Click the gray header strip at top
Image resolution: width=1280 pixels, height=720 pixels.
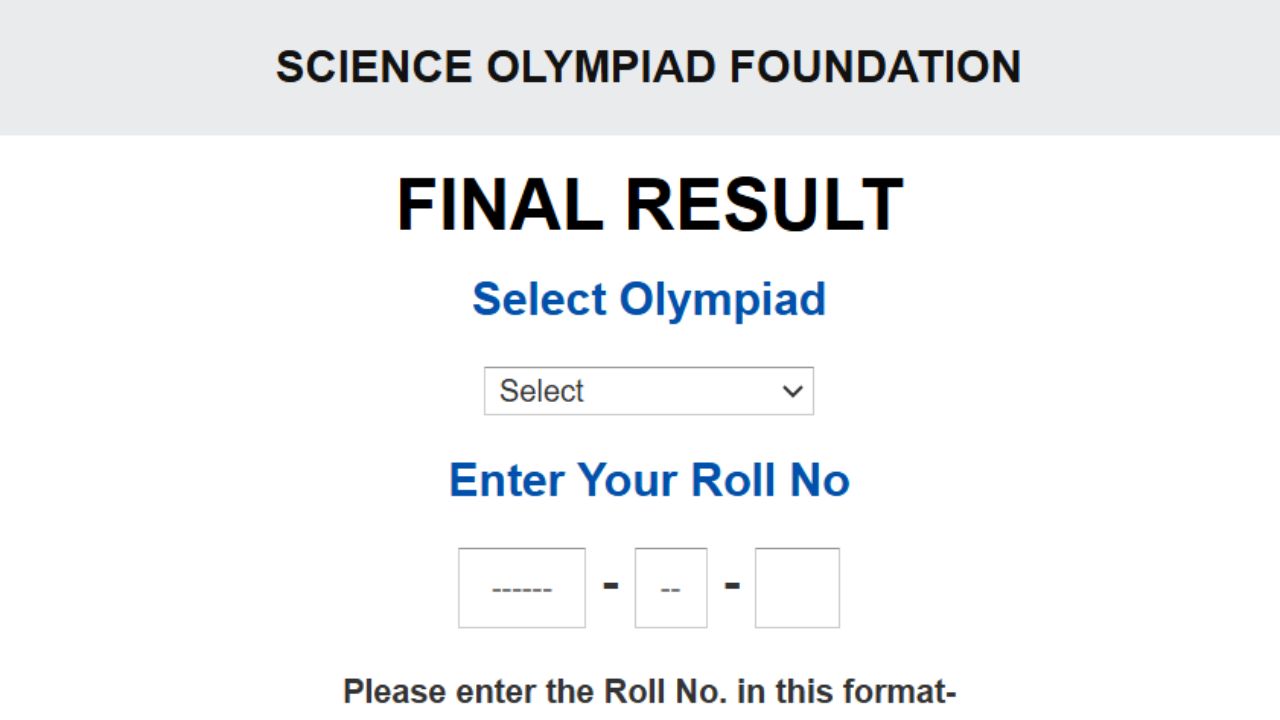pos(150,67)
